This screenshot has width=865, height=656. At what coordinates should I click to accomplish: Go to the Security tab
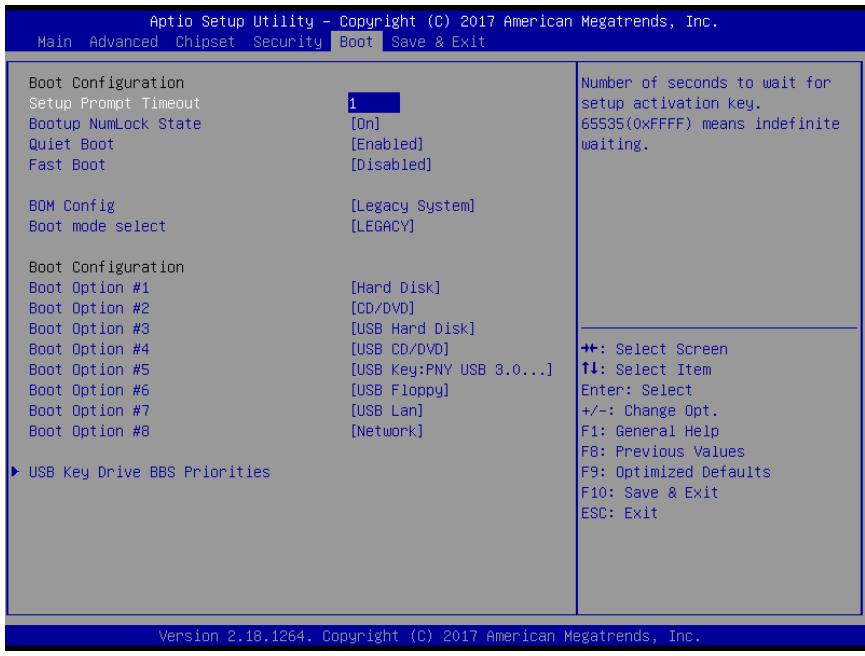point(287,42)
